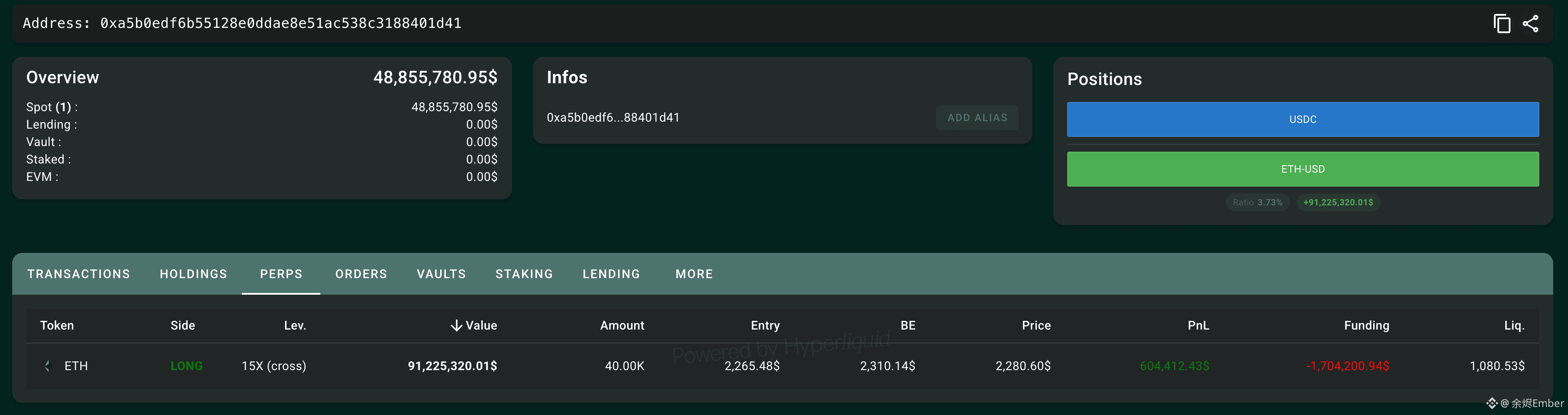Click the Ratio 3.73% chip
Viewport: 1568px width, 415px height.
tap(1258, 203)
